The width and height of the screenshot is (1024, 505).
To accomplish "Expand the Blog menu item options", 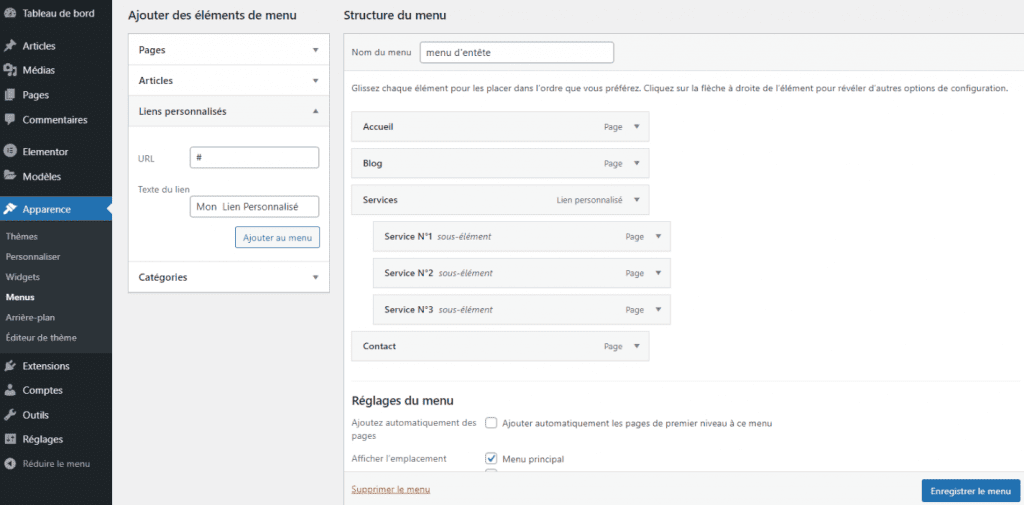I will (637, 163).
